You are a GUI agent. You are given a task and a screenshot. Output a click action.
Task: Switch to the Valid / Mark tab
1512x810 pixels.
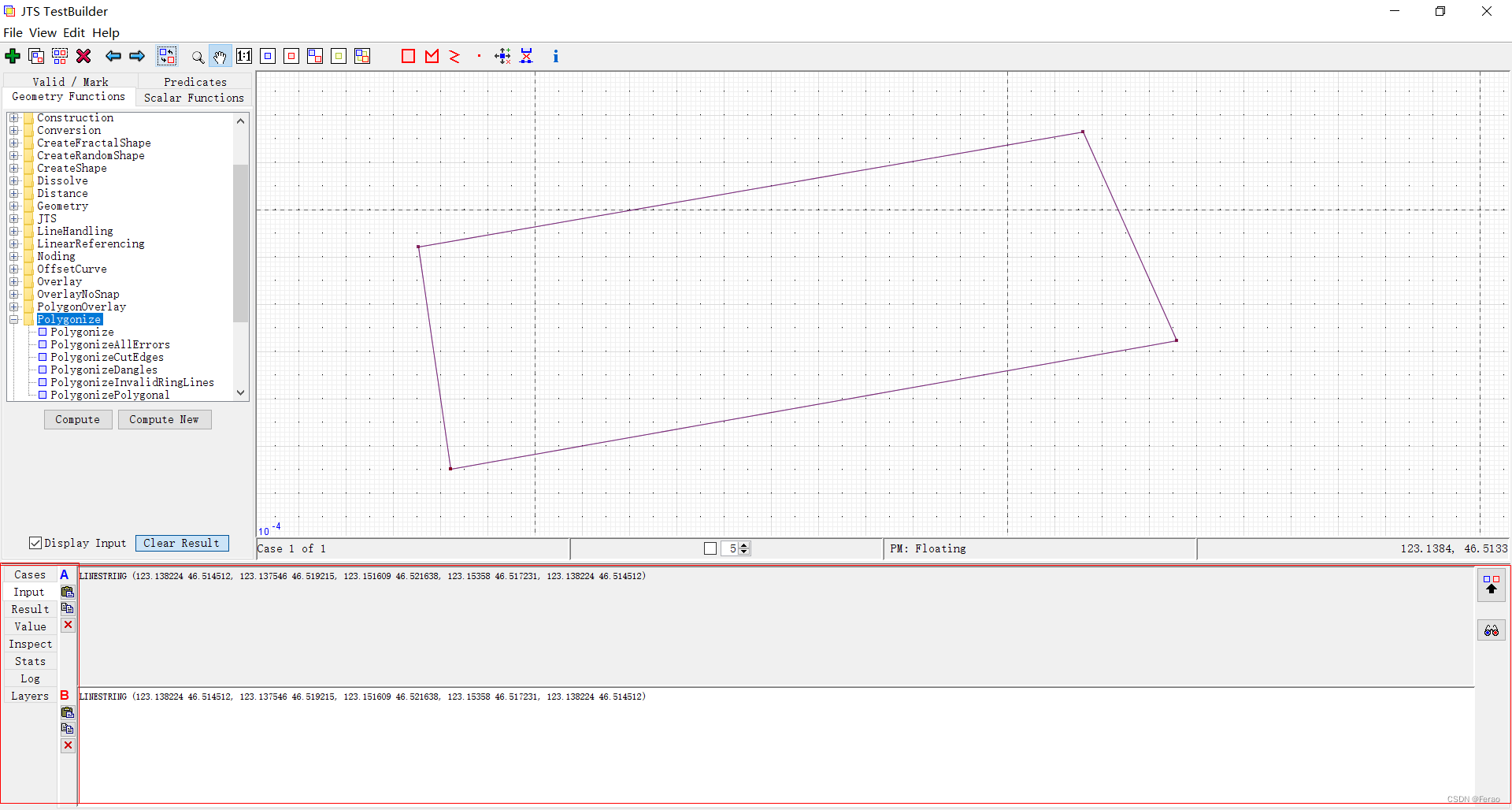(71, 81)
